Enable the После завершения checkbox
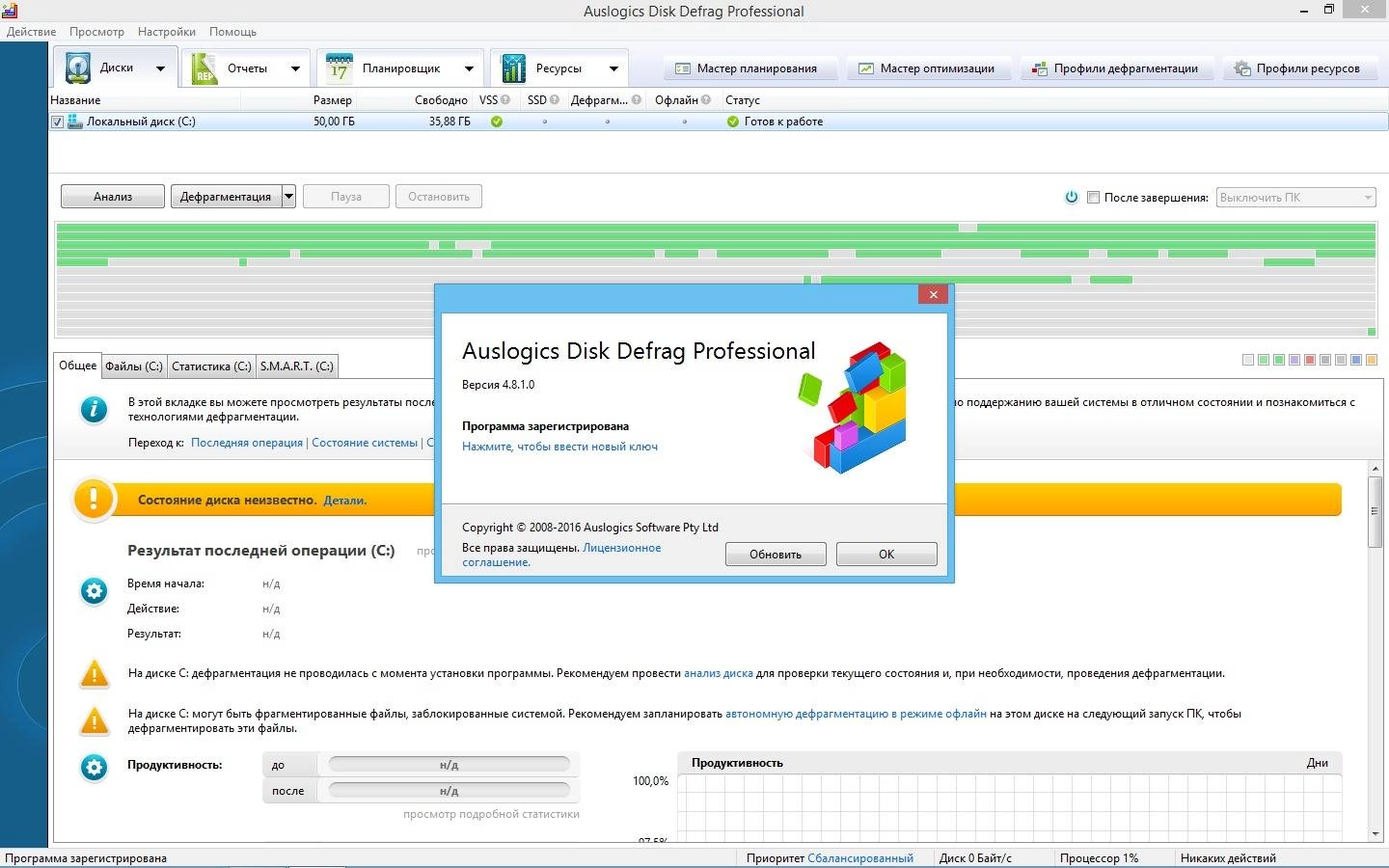Screen dimensions: 1389x868 click(x=1093, y=197)
